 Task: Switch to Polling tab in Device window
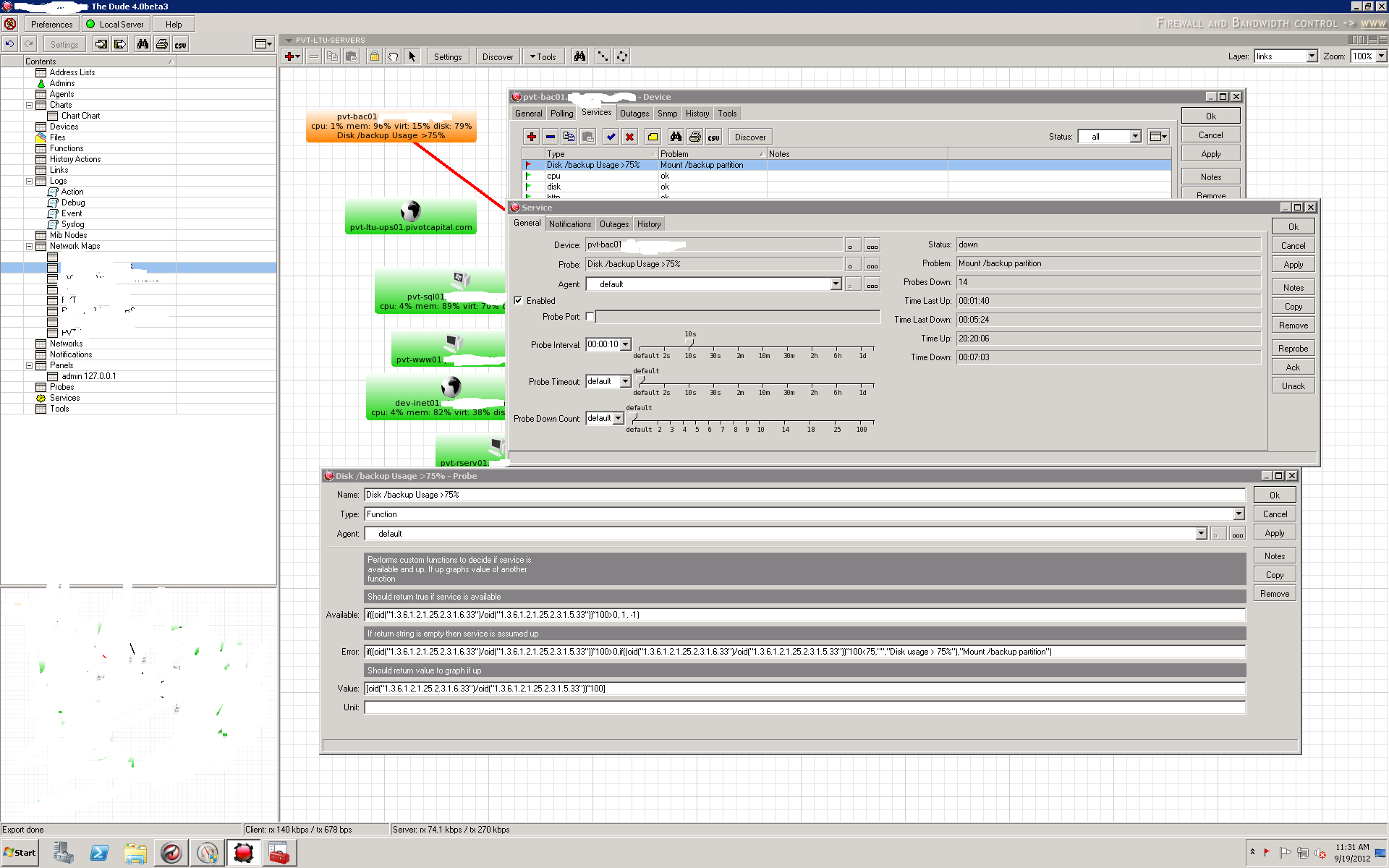561,114
